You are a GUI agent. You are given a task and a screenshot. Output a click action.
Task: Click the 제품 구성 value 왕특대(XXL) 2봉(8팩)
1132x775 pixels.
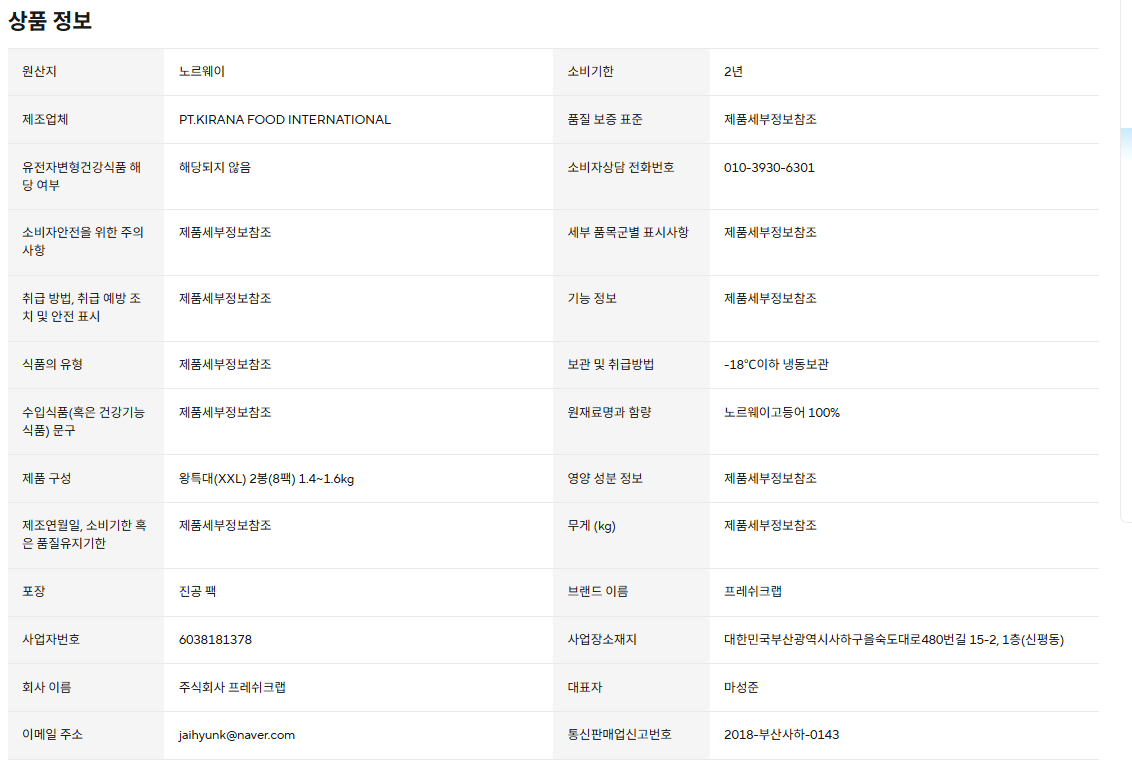click(266, 479)
